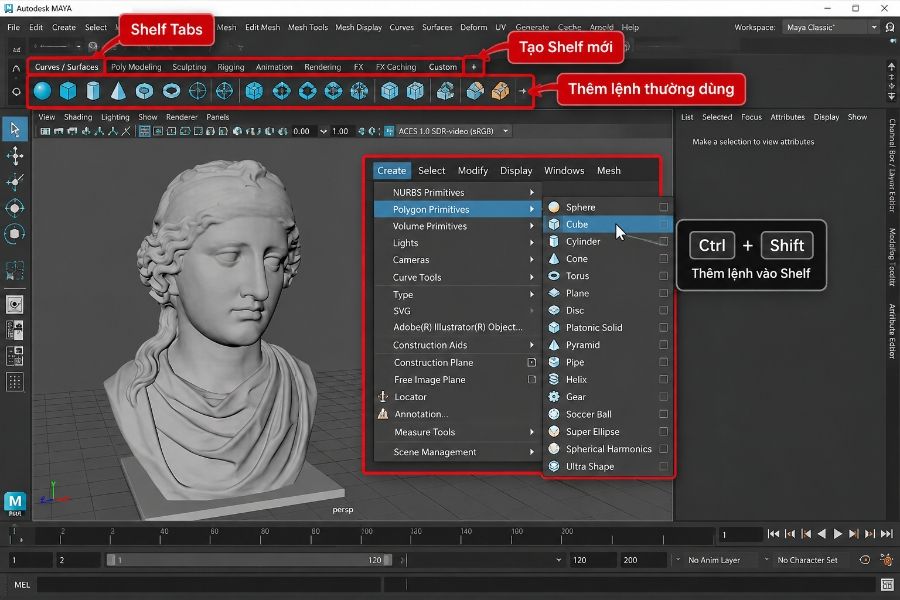Image resolution: width=900 pixels, height=600 pixels.
Task: Open the Script Editor icon beside the command line
Action: click(x=887, y=584)
